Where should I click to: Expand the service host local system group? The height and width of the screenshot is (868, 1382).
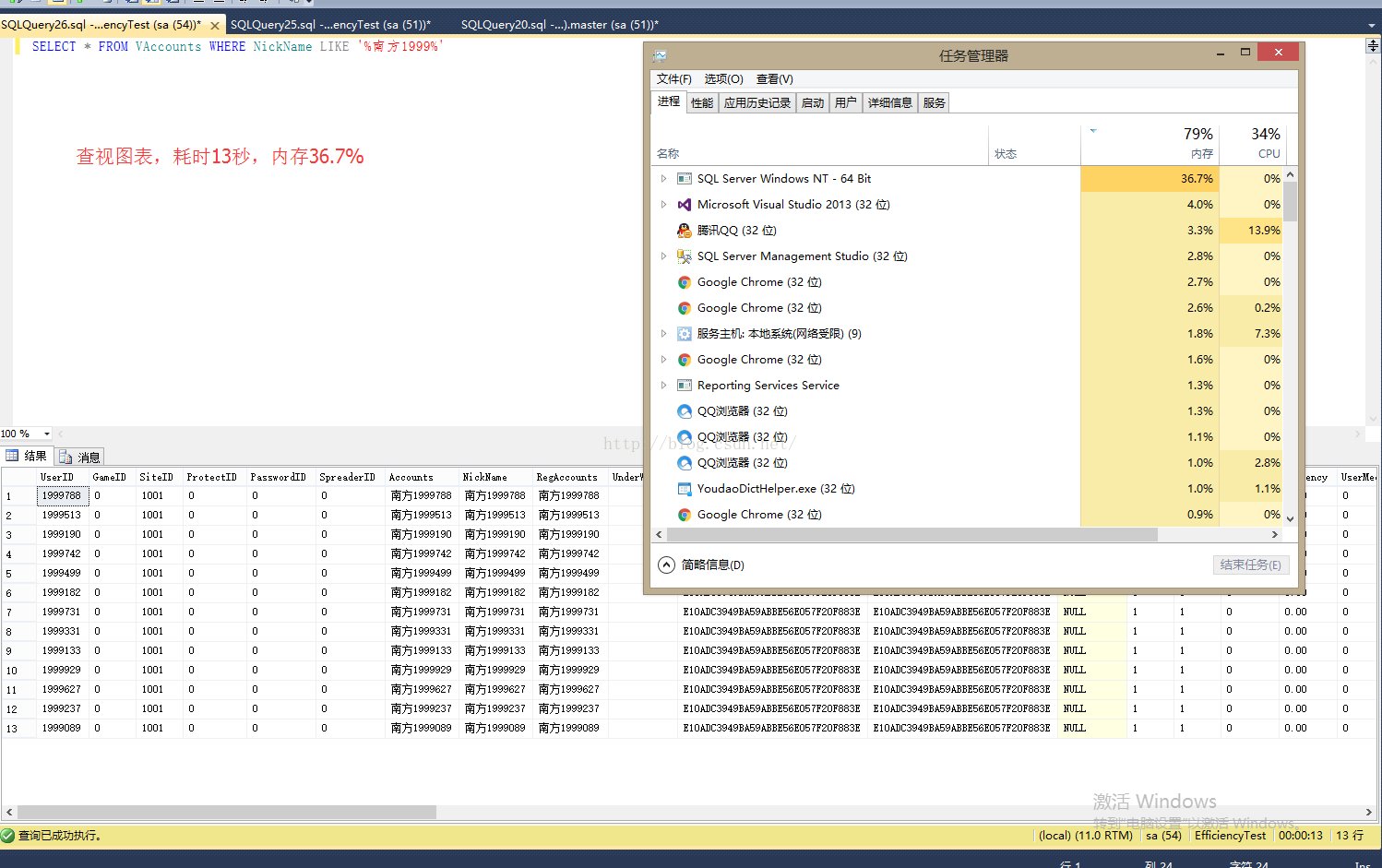[663, 334]
